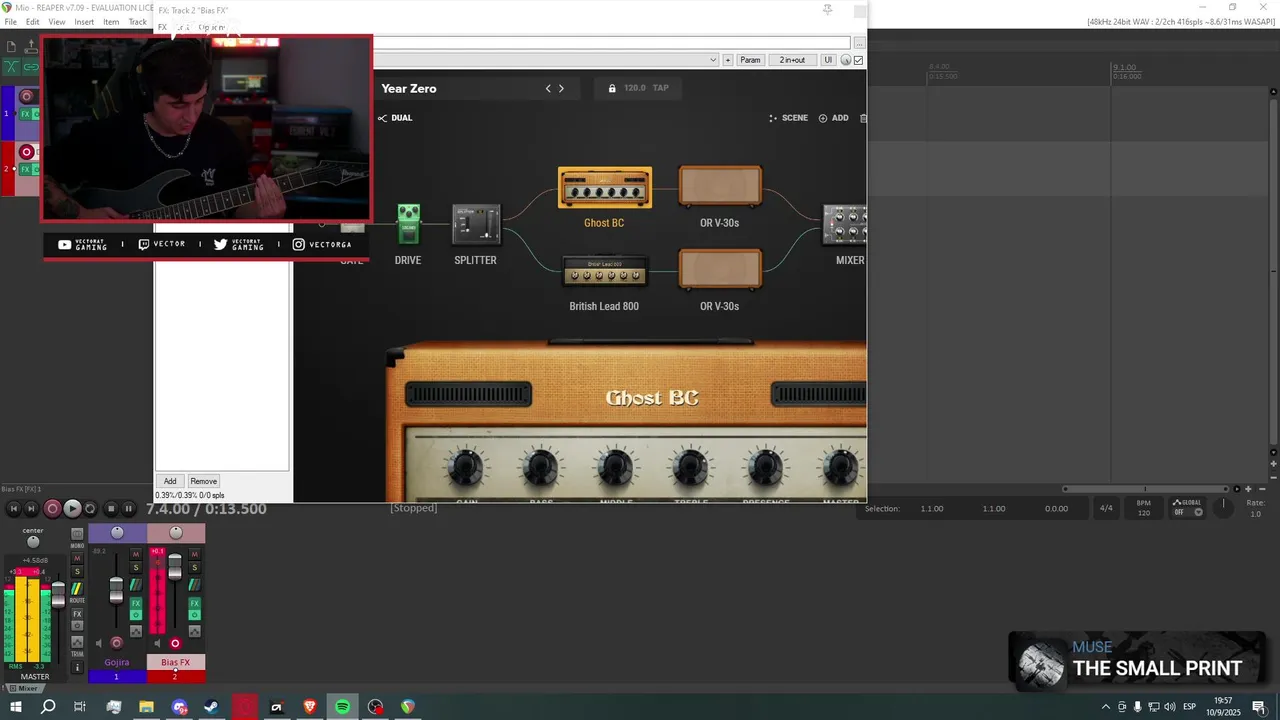Toggle Master track Mono button
The width and height of the screenshot is (1280, 720).
point(77,534)
